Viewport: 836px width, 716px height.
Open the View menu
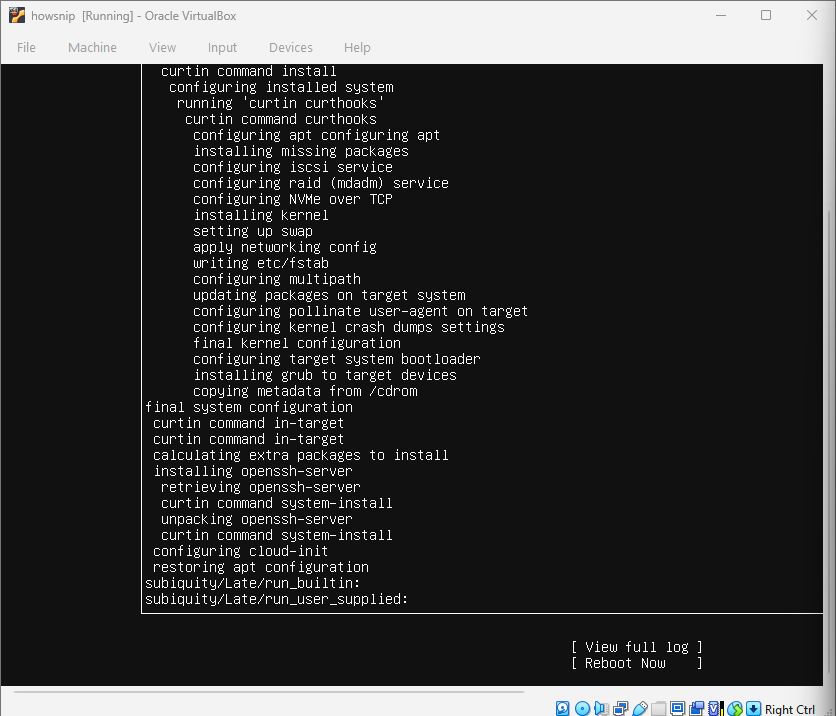coord(162,47)
